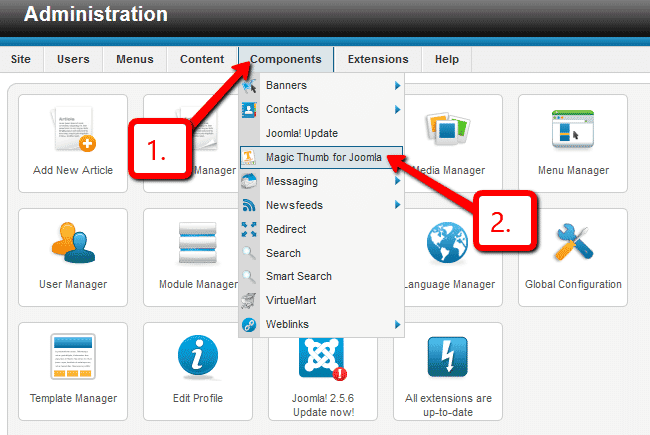
Task: Click the VirtueMart cart icon
Action: [249, 300]
